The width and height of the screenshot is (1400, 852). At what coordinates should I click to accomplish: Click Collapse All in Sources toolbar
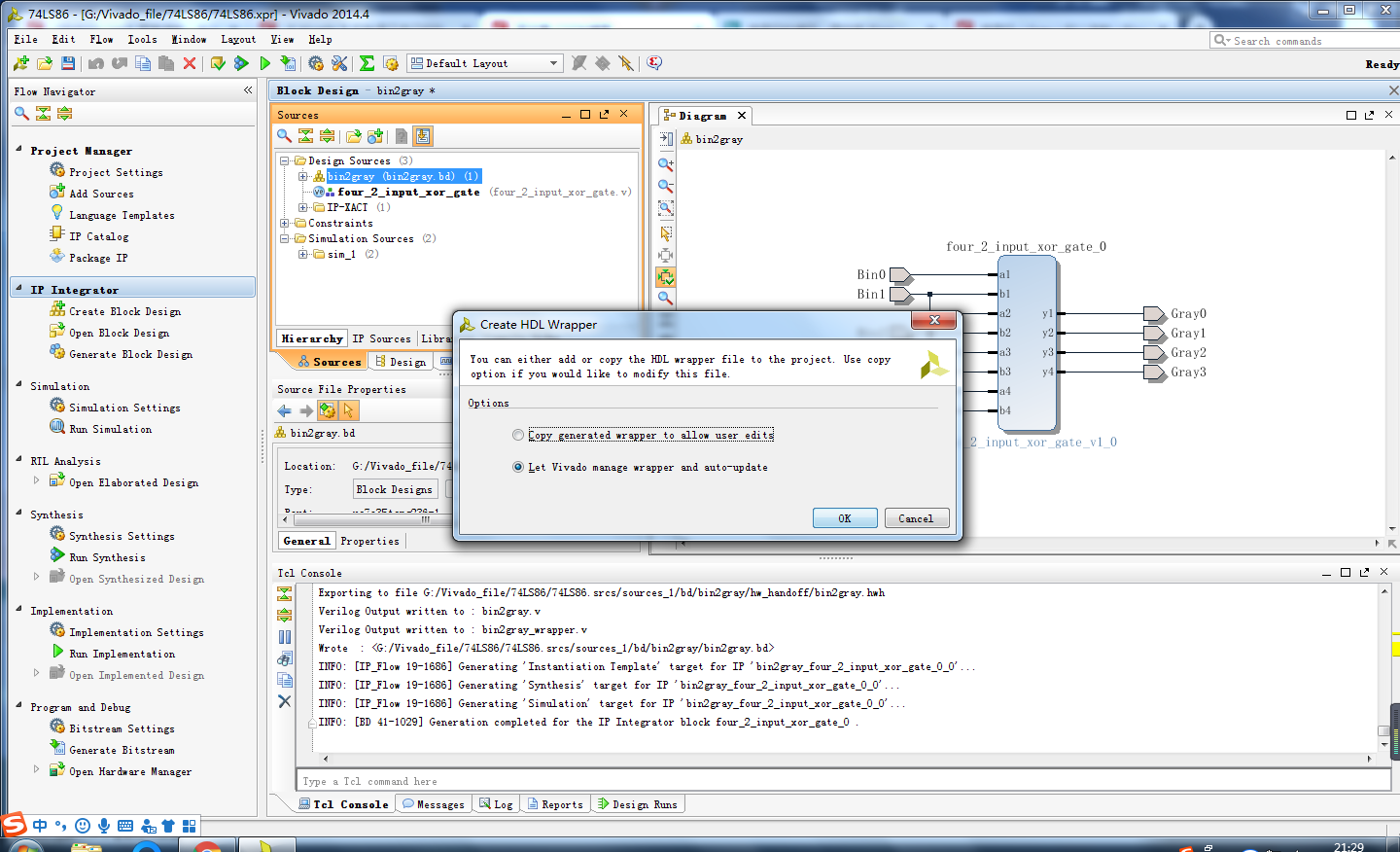pyautogui.click(x=305, y=136)
